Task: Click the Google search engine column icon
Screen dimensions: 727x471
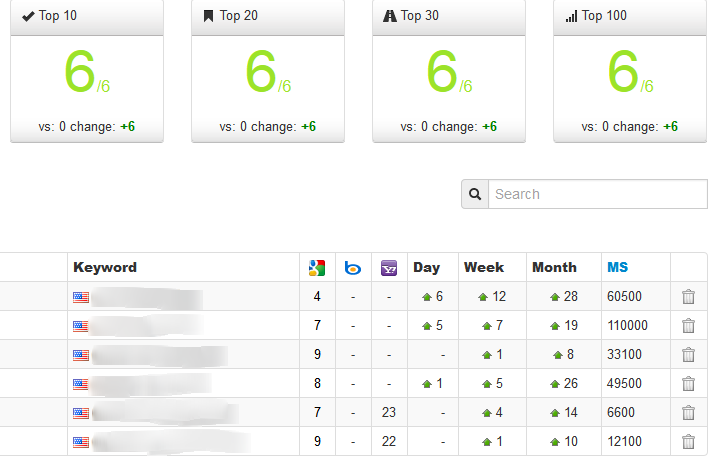Action: (317, 268)
